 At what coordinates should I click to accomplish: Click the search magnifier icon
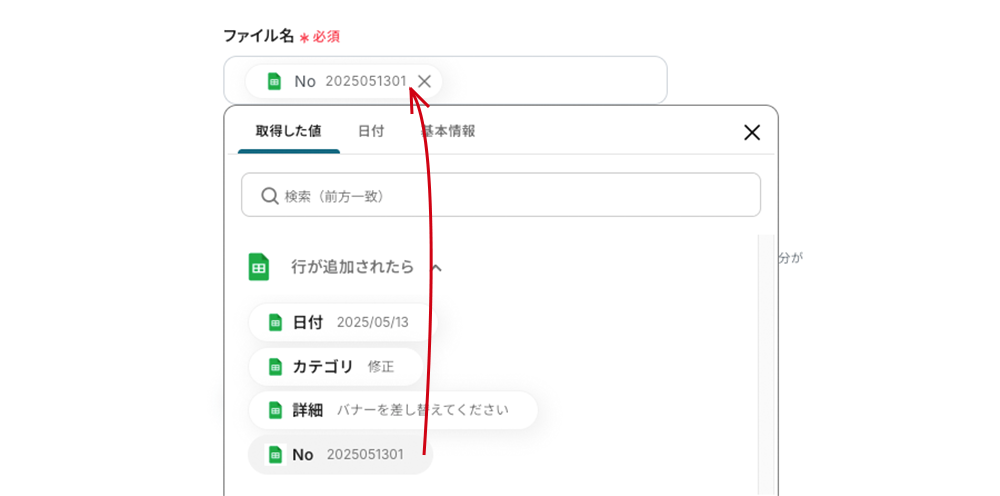pos(269,196)
